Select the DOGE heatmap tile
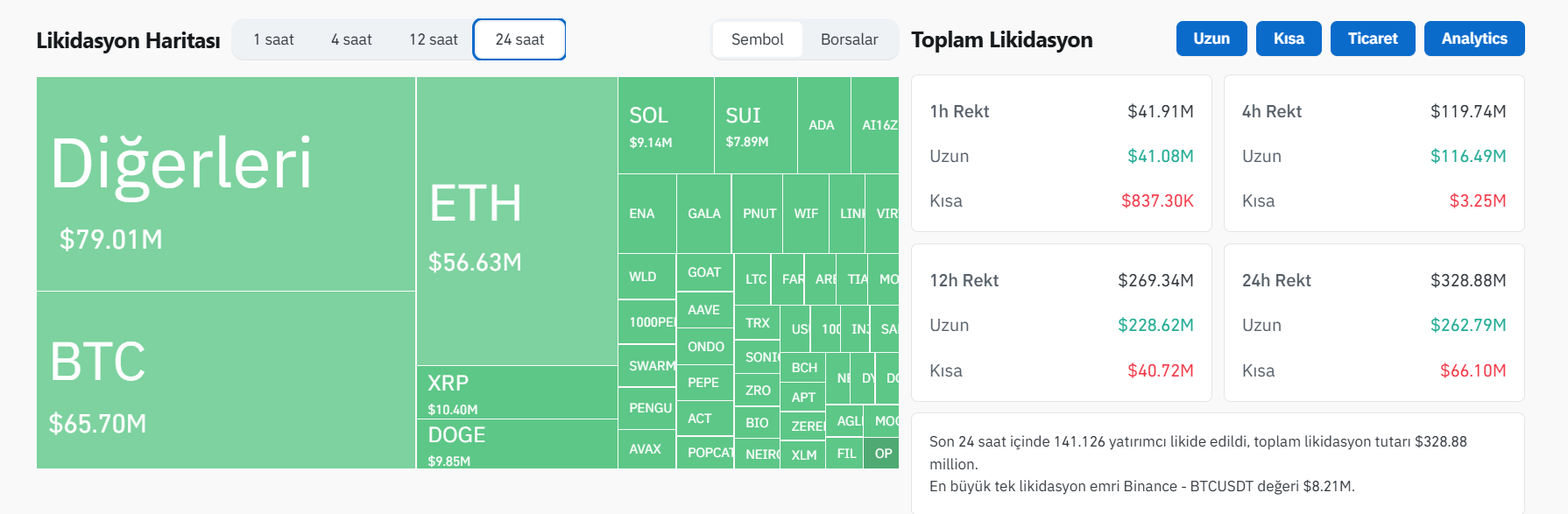 point(517,444)
